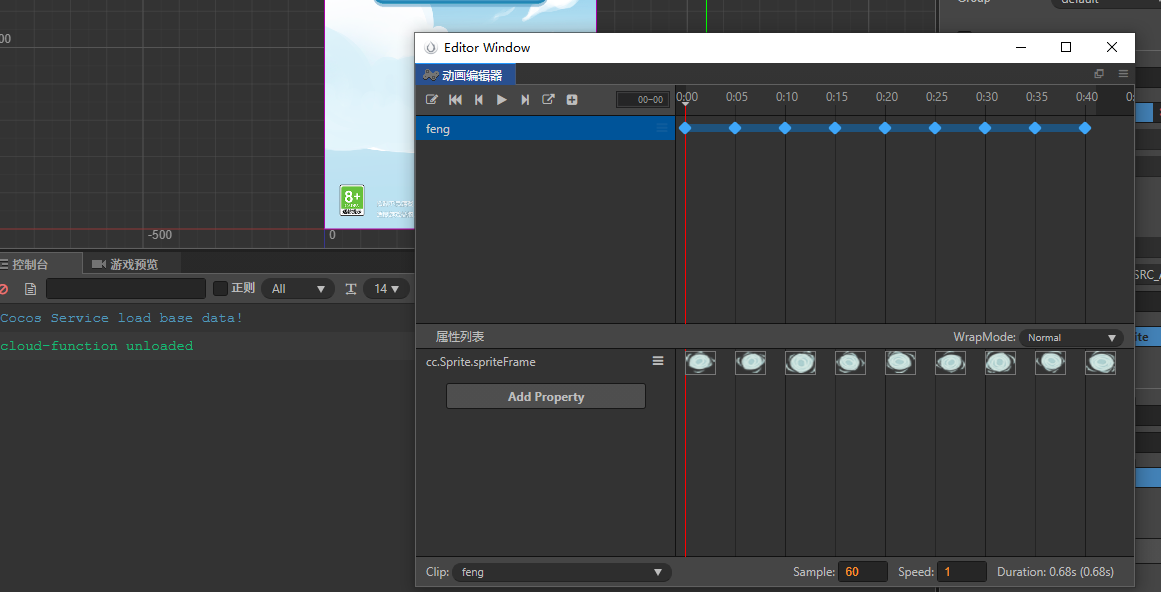Viewport: 1161px width, 592px height.
Task: Open the 14 font size dropdown
Action: point(387,289)
